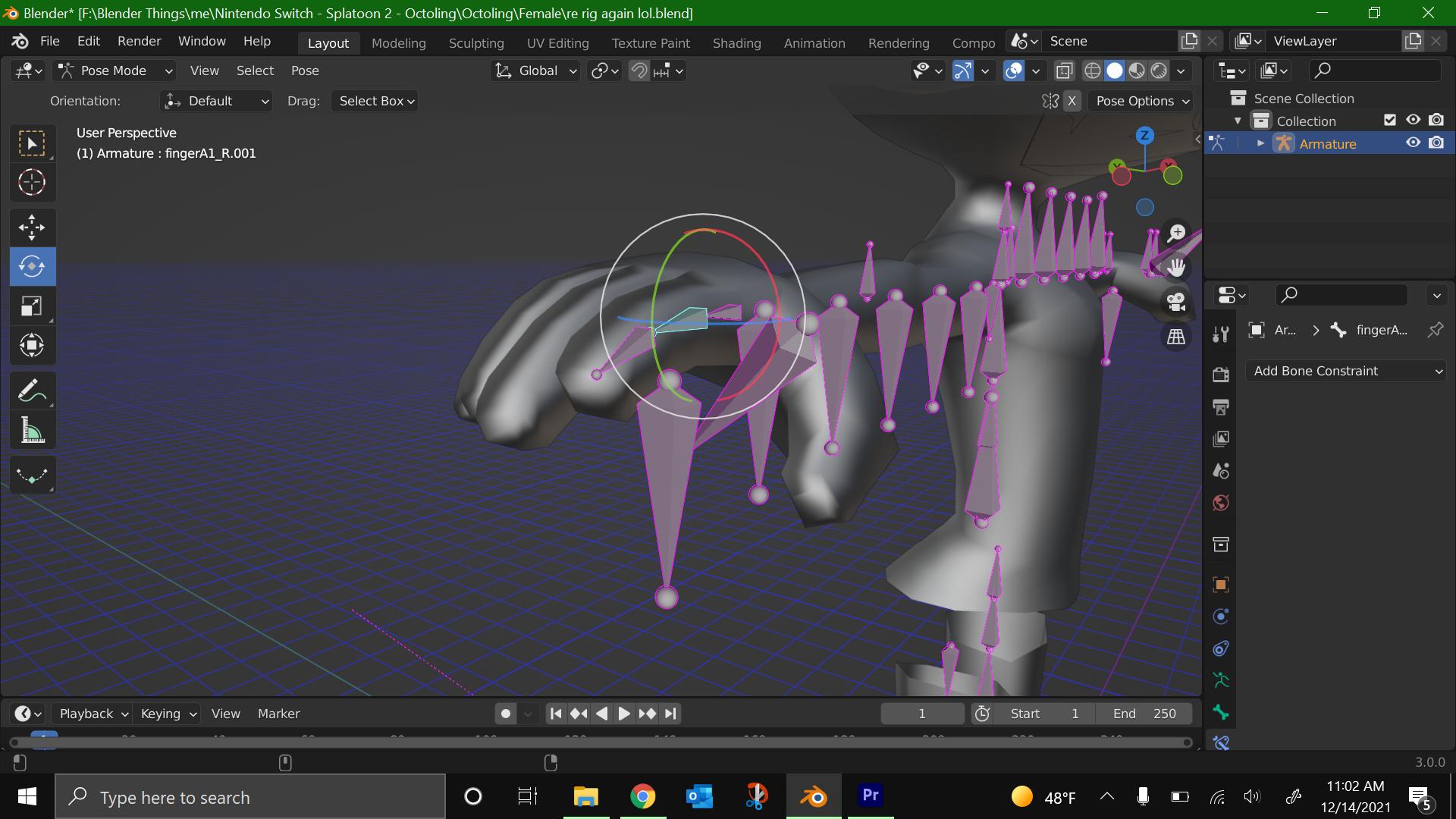Open the Object Data armature tab
1456x819 pixels.
[1221, 680]
